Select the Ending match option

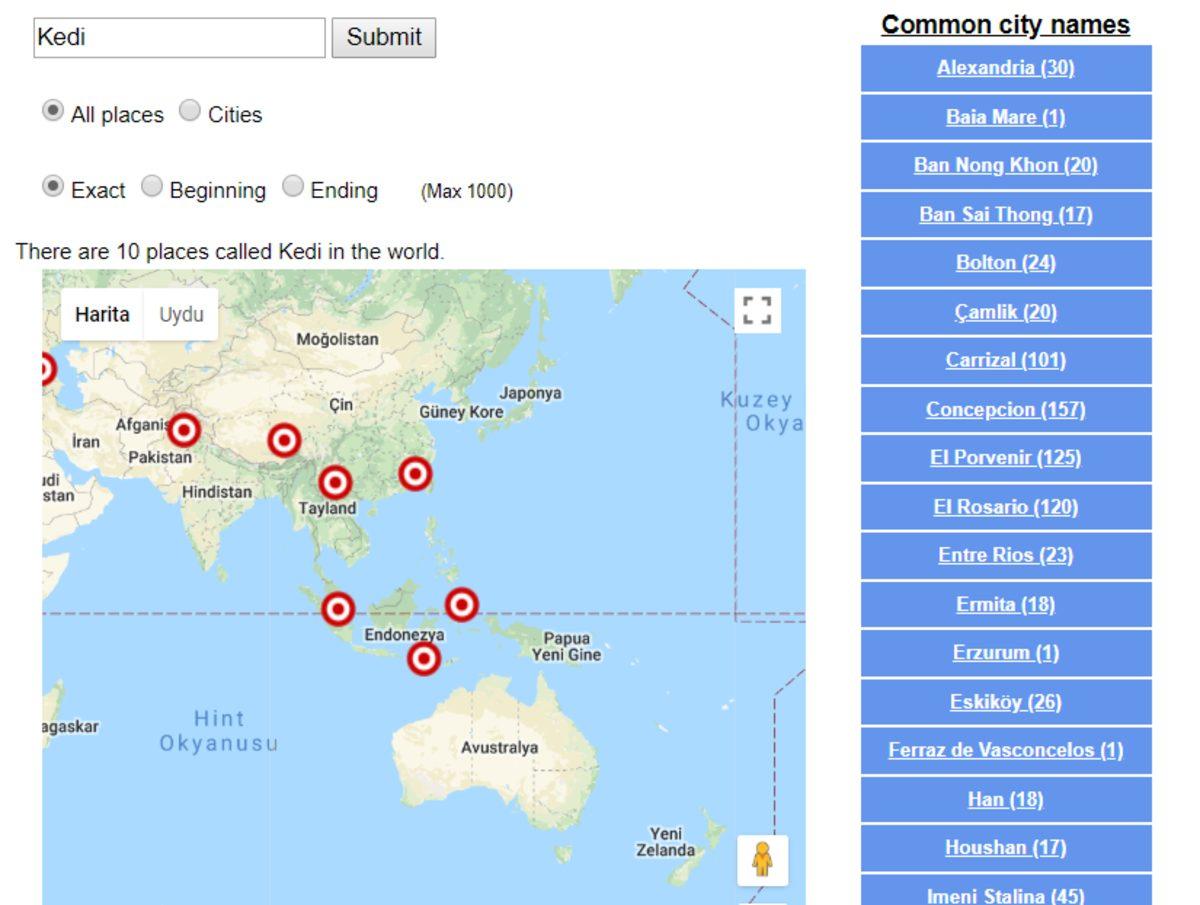click(293, 187)
